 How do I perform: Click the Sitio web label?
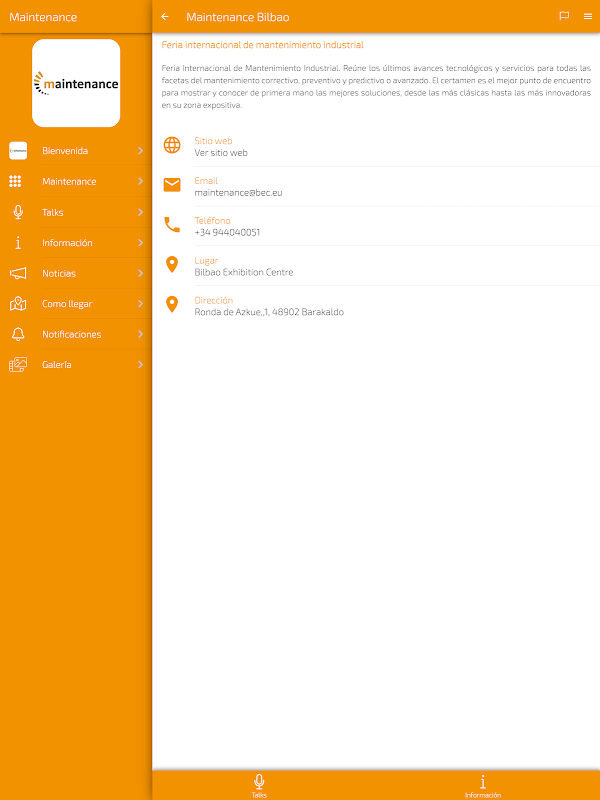point(213,141)
